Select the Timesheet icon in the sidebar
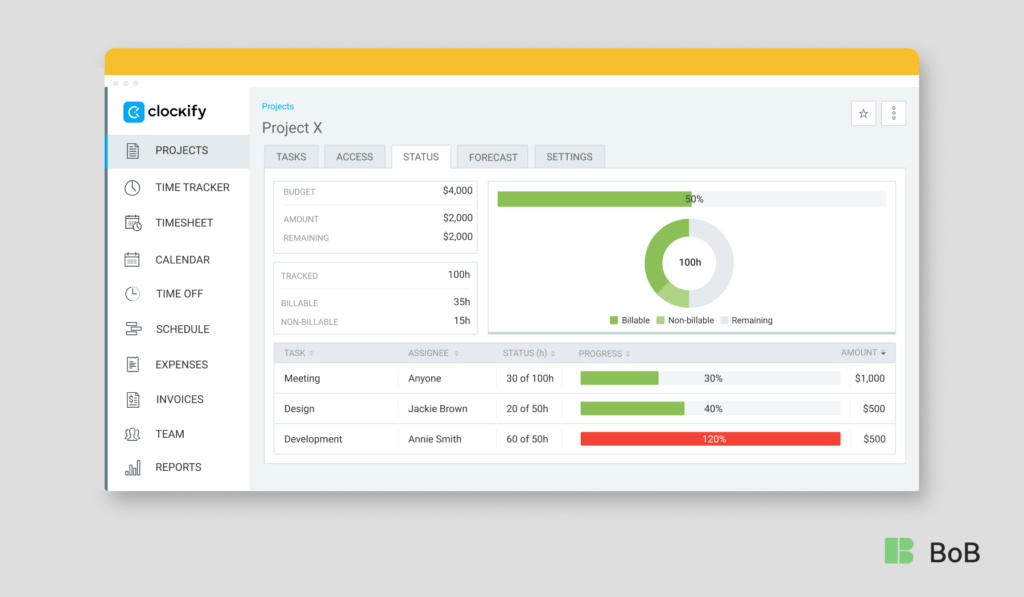This screenshot has width=1024, height=597. click(x=131, y=222)
